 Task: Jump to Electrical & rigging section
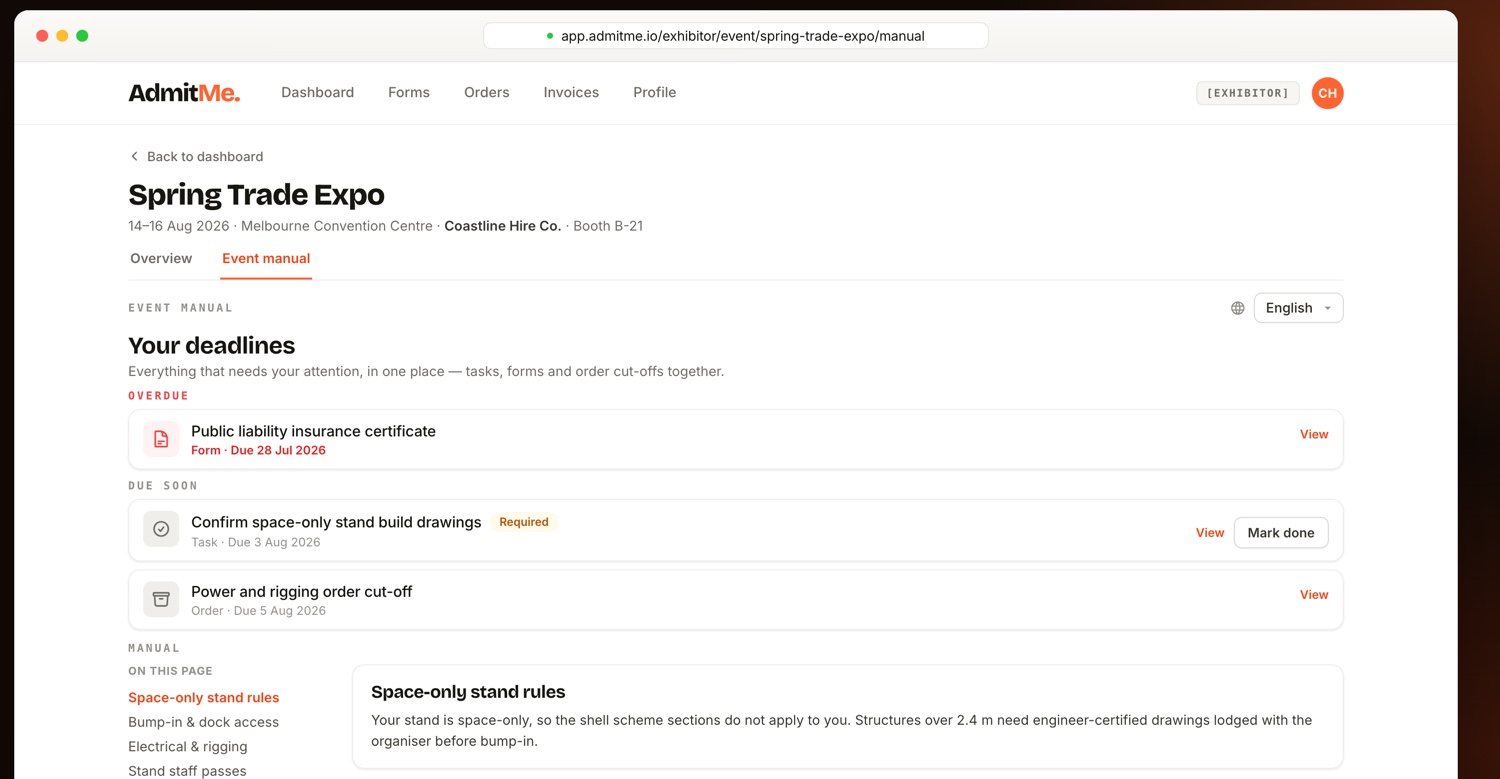[187, 746]
